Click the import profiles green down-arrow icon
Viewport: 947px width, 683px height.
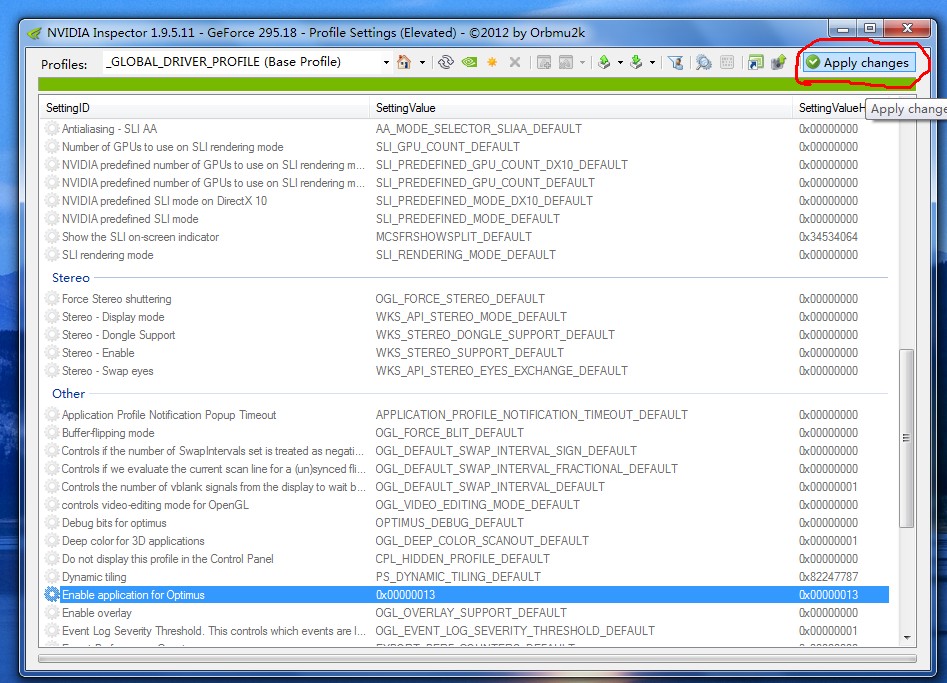point(636,62)
